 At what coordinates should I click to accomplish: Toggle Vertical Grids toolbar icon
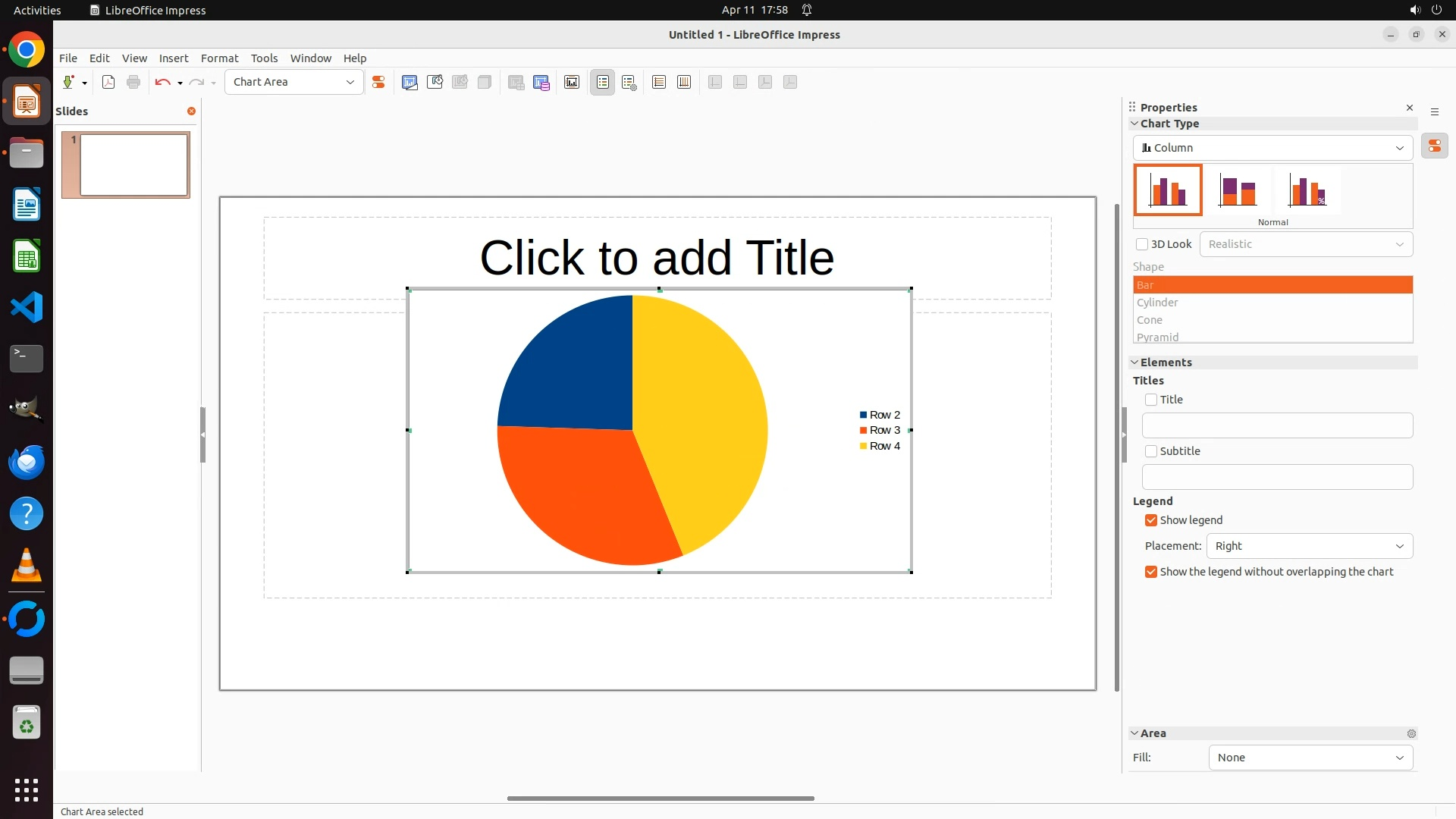(x=684, y=83)
